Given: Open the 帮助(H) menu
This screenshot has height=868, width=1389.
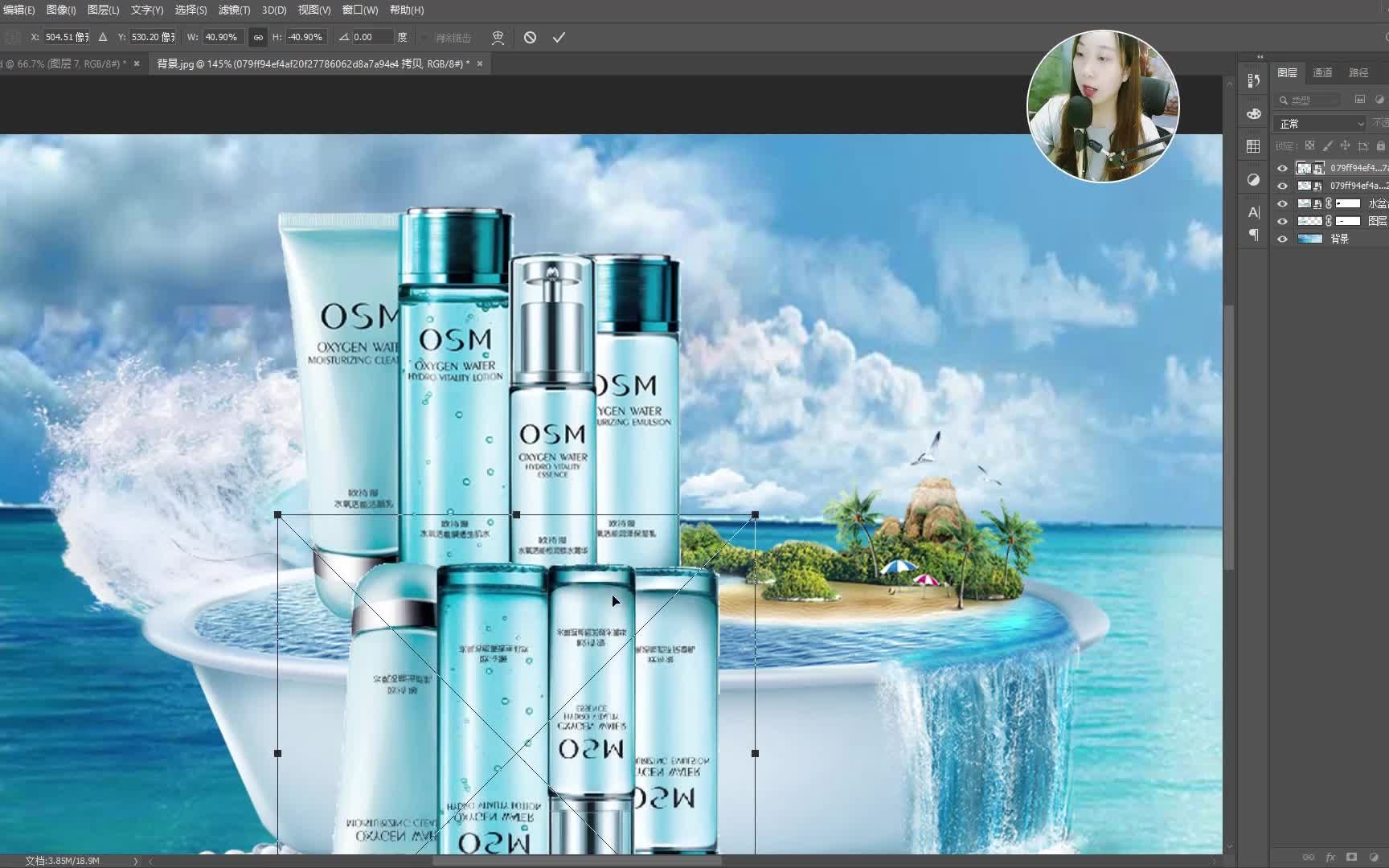Looking at the screenshot, I should point(407,10).
